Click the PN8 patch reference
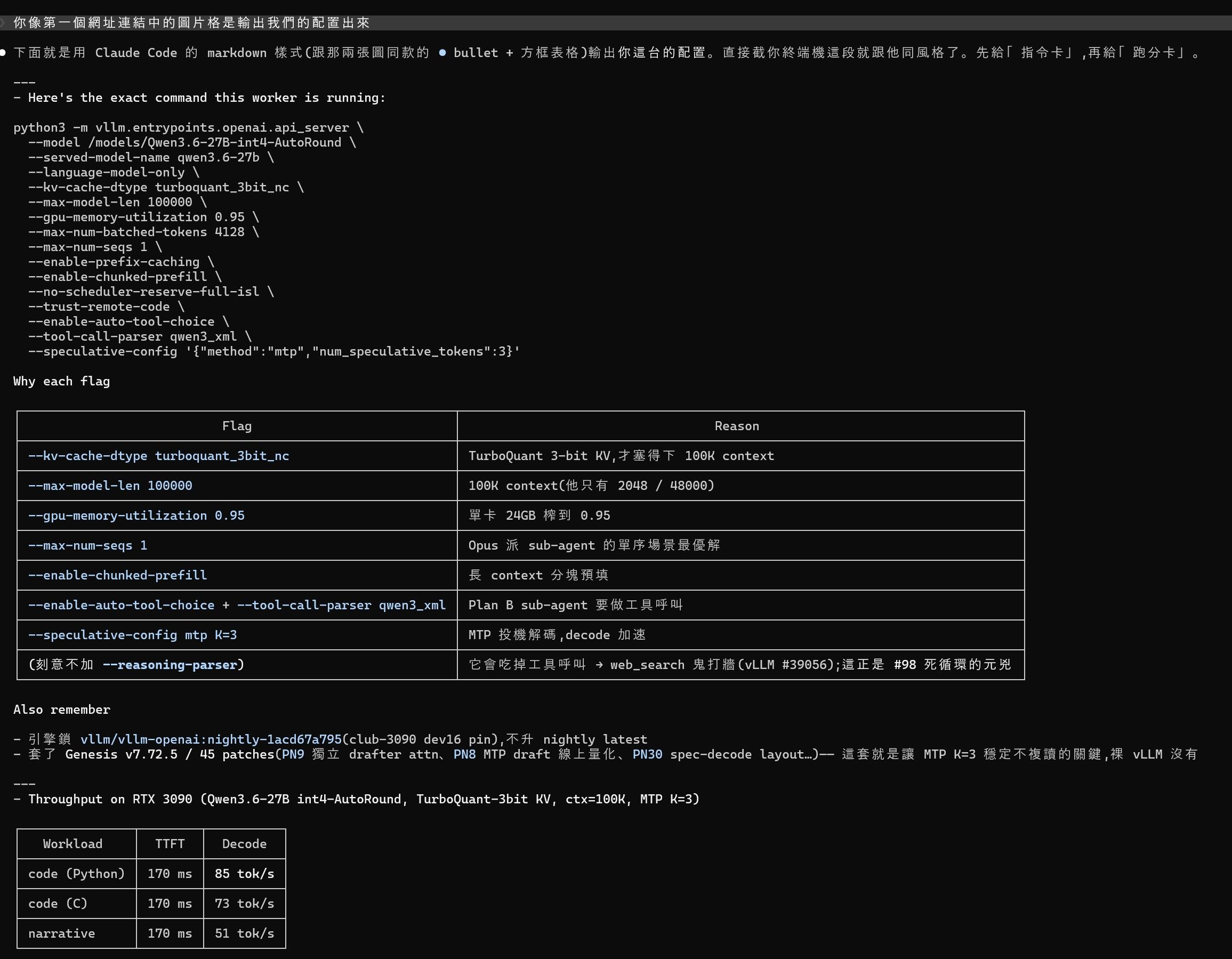The width and height of the screenshot is (1232, 959). tap(464, 754)
